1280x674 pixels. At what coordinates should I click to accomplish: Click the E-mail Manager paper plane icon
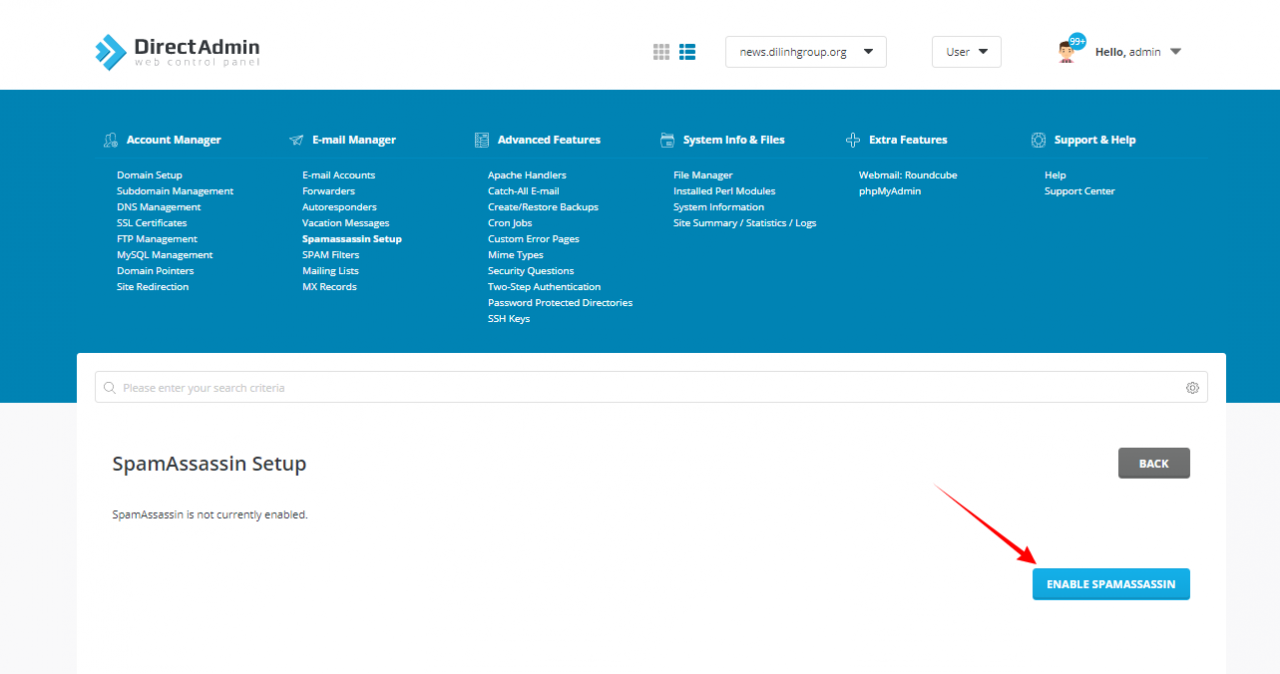[296, 140]
